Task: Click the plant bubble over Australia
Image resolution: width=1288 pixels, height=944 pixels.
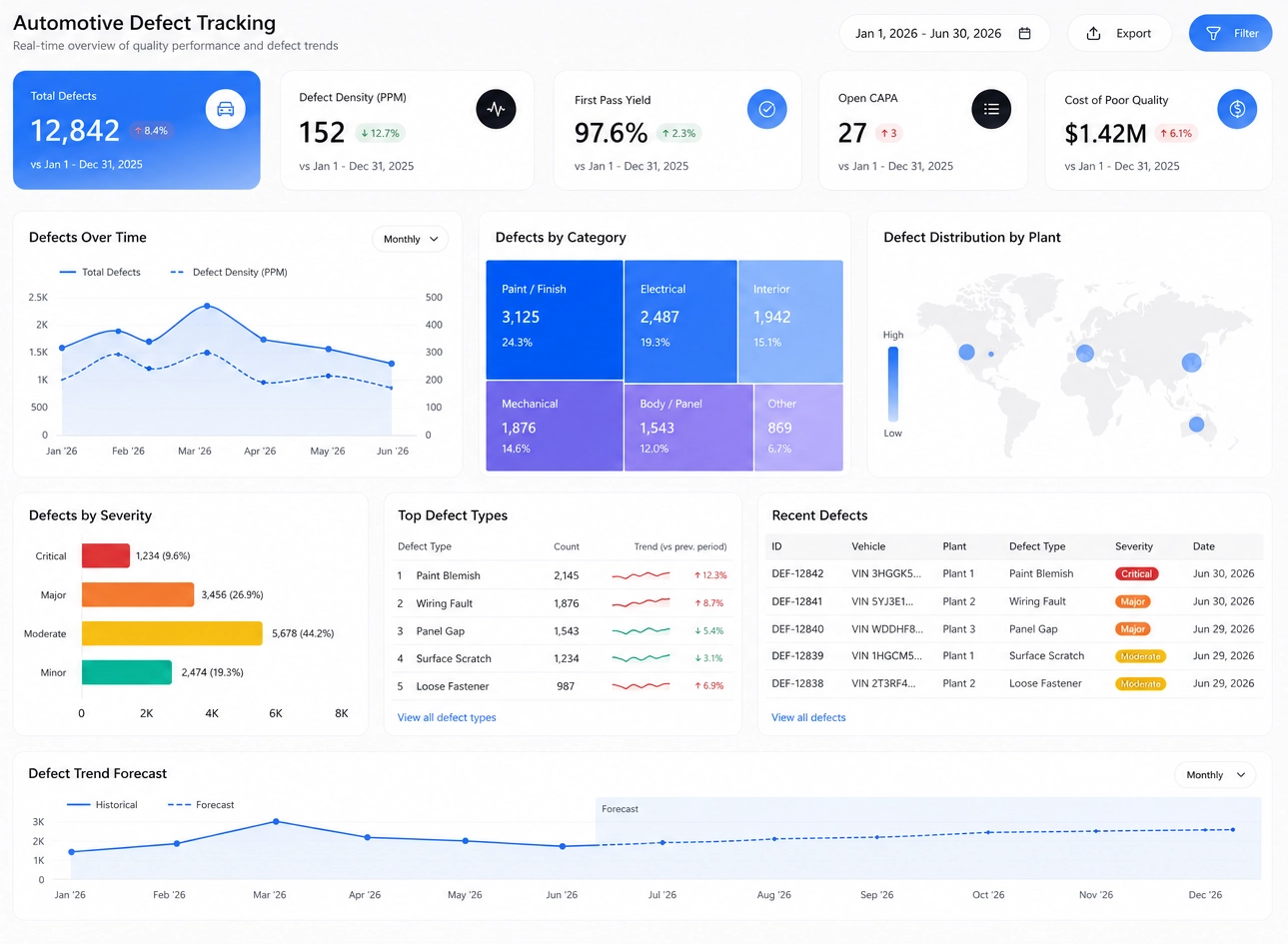Action: tap(1196, 425)
